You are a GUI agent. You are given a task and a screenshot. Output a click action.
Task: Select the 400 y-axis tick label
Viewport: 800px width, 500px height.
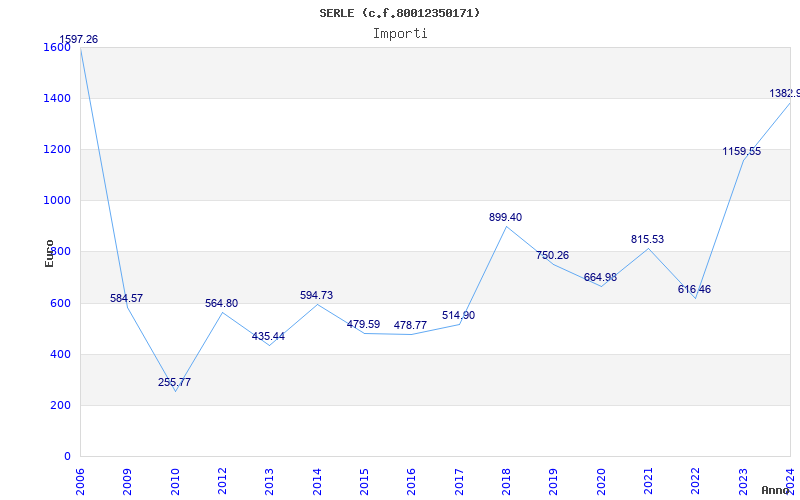click(x=60, y=354)
